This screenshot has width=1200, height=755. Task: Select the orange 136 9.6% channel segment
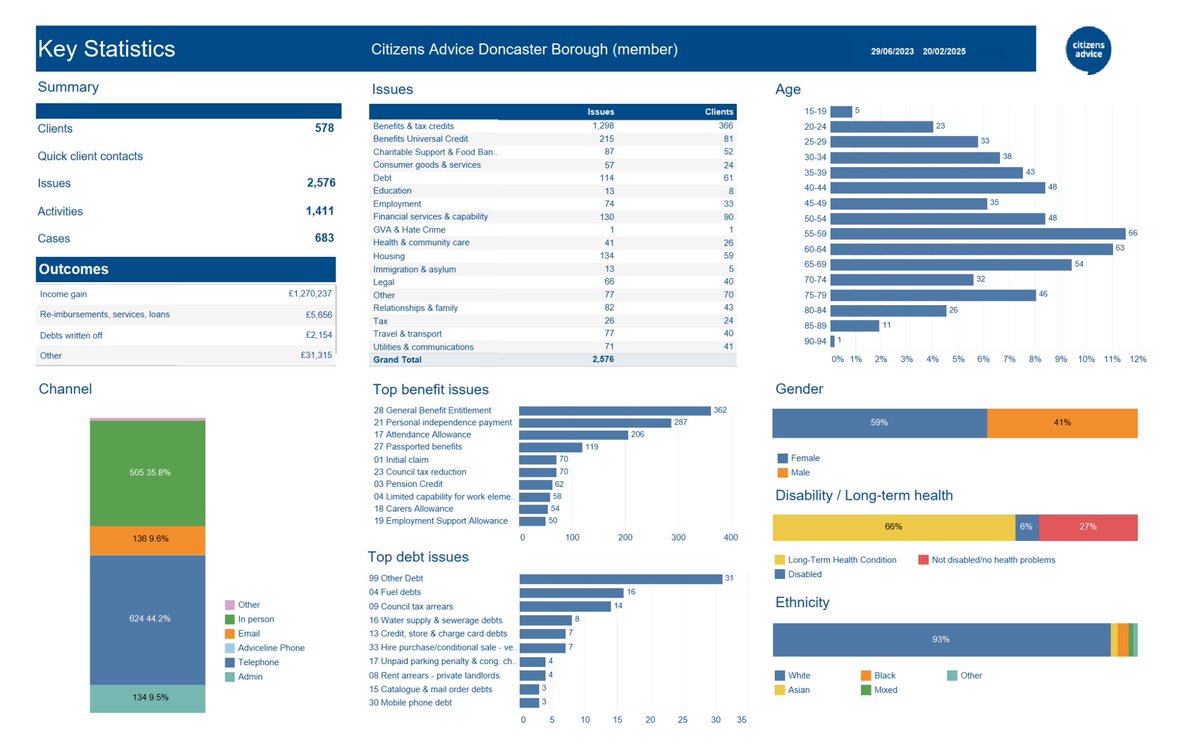pos(148,540)
